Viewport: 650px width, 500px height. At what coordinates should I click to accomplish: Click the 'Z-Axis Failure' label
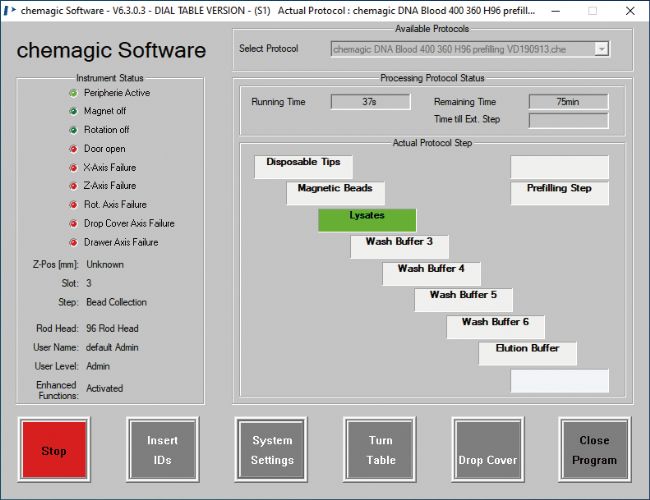coord(110,186)
